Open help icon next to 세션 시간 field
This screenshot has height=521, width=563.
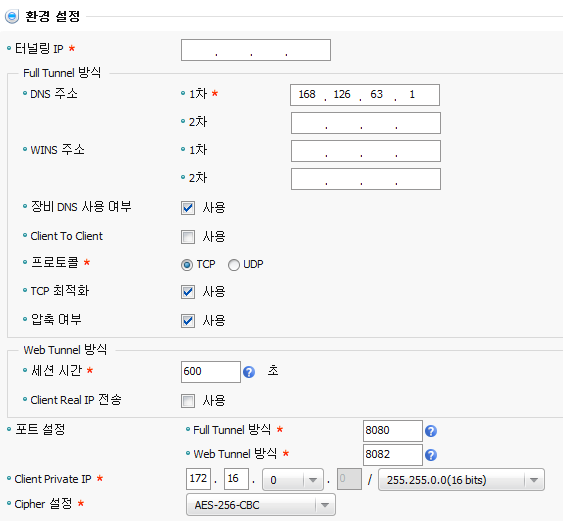[249, 372]
